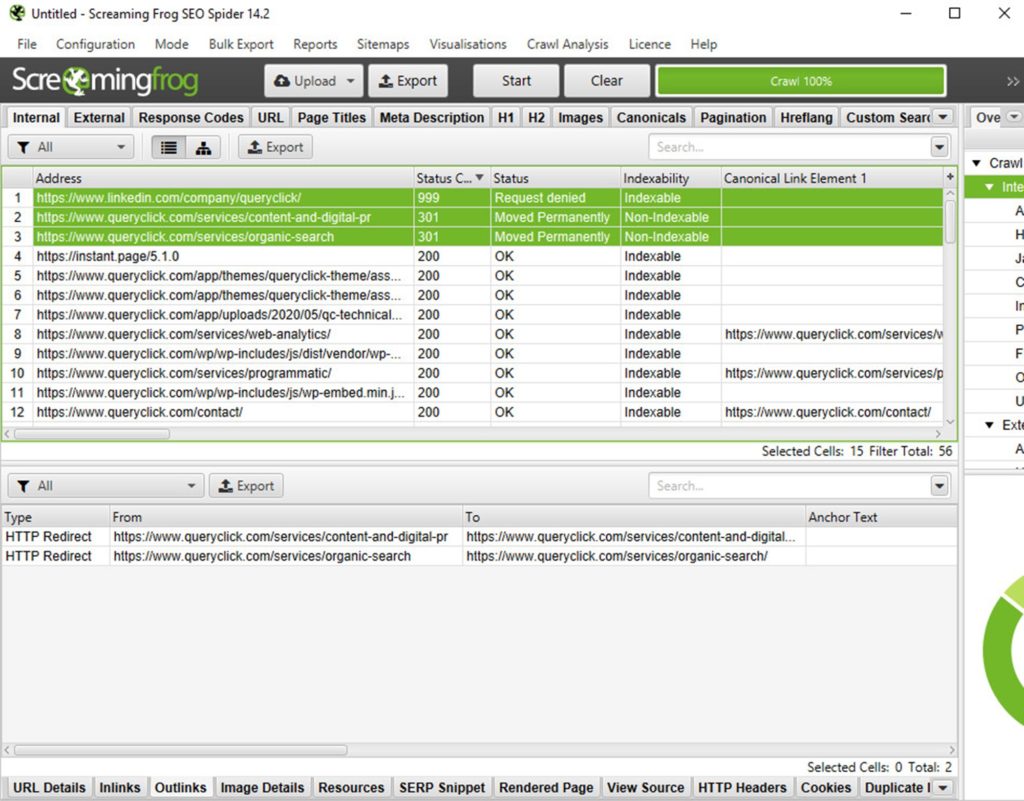This screenshot has height=801, width=1024.
Task: Select the https://instant.page/5.1.0 row
Action: [x=473, y=256]
